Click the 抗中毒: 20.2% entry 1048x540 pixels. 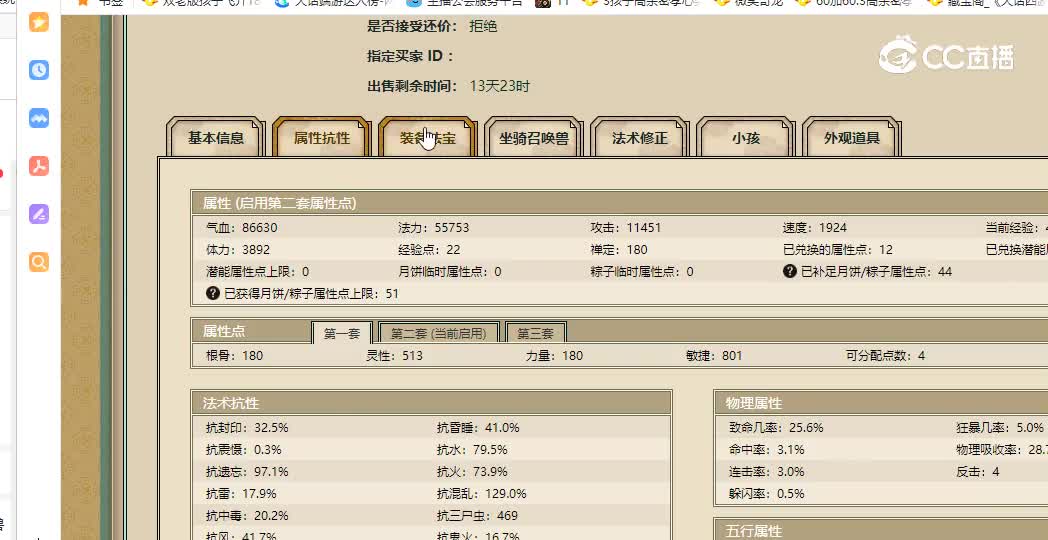[247, 516]
